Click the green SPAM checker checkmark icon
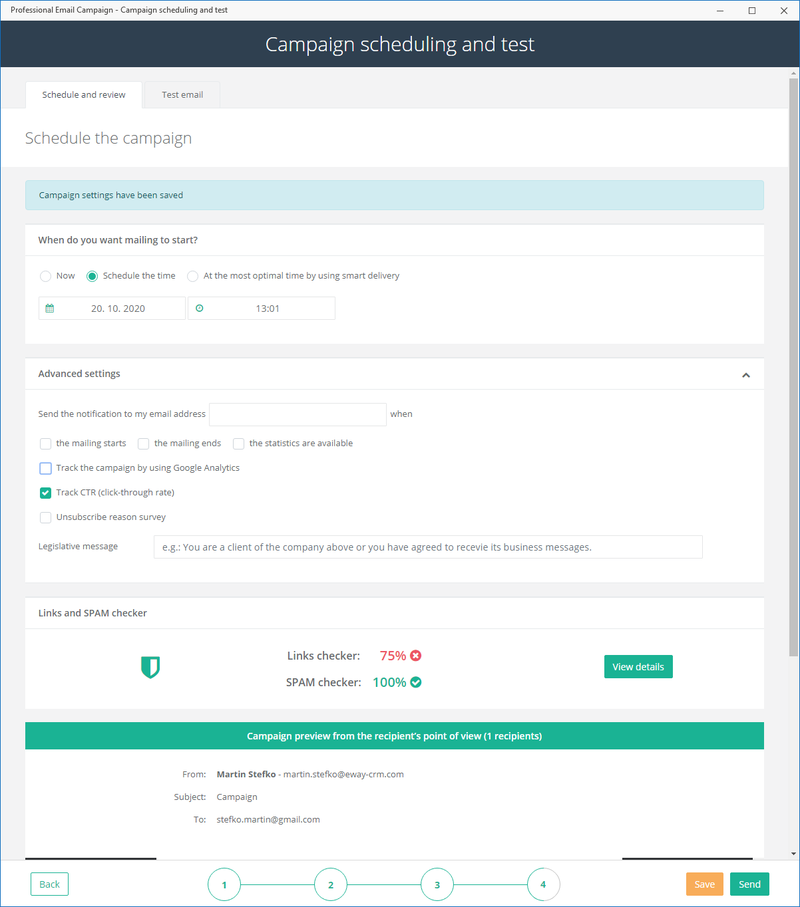This screenshot has height=907, width=800. pyautogui.click(x=416, y=682)
